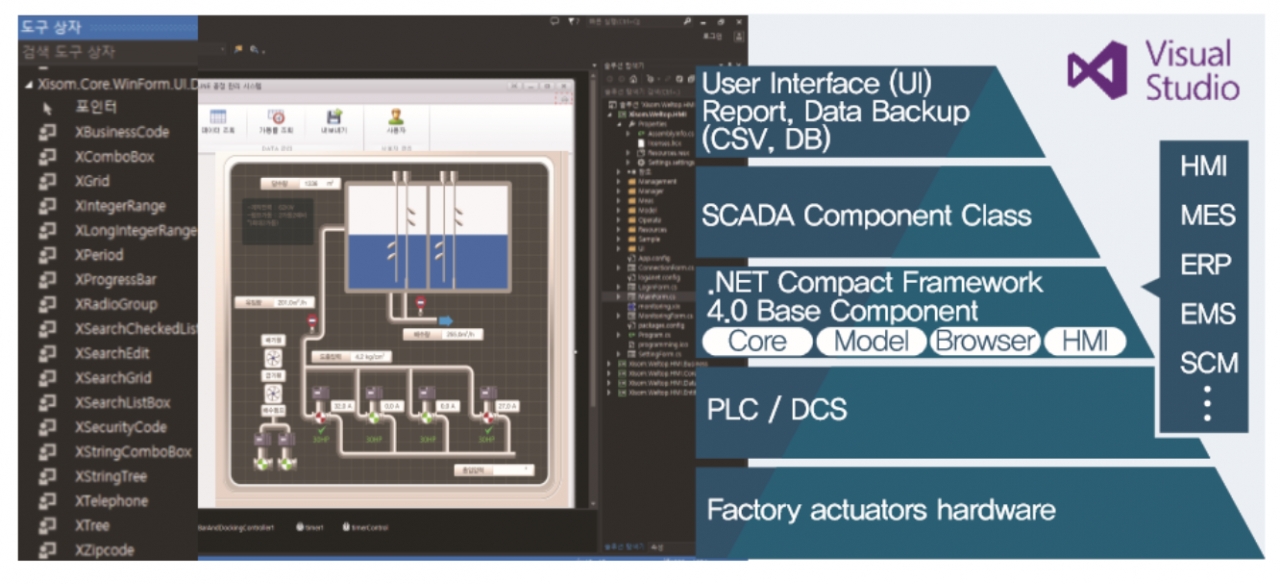
Task: Expand the Properties node in solution tree
Action: [620, 123]
